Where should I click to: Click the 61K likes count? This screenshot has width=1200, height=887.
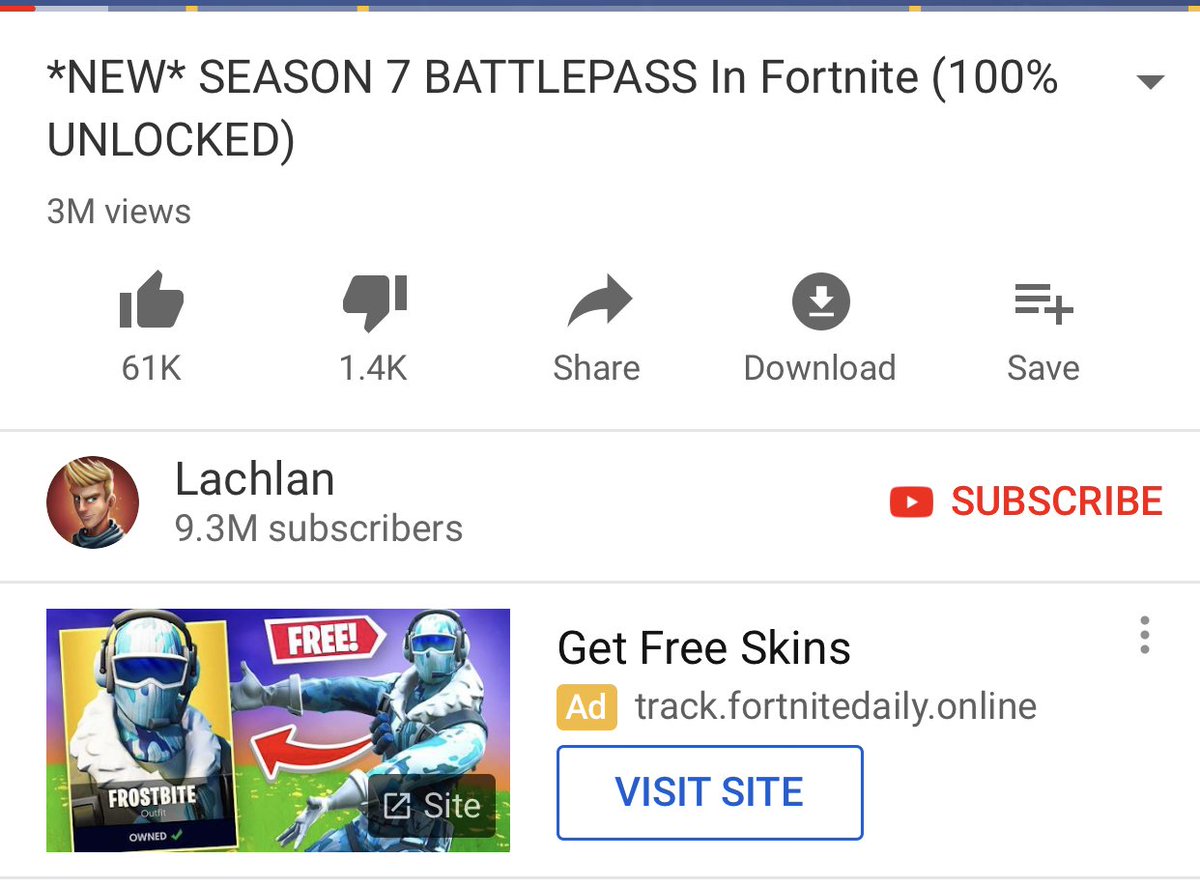[x=151, y=368]
